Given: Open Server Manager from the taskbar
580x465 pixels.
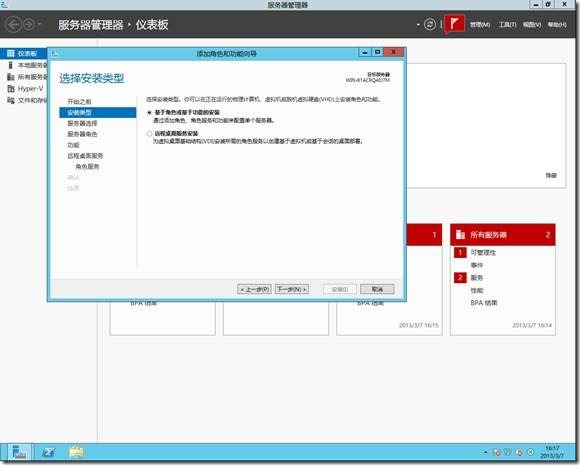Looking at the screenshot, I should (x=19, y=452).
